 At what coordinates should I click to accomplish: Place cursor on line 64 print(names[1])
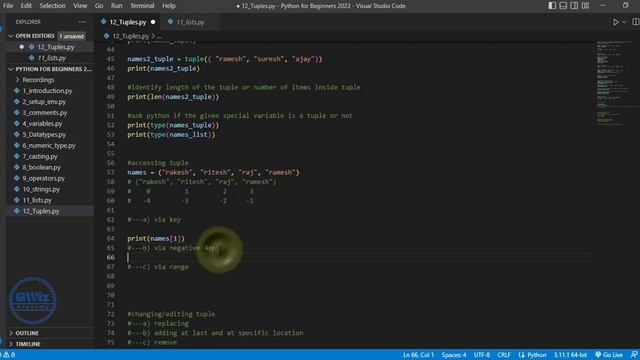(156, 238)
